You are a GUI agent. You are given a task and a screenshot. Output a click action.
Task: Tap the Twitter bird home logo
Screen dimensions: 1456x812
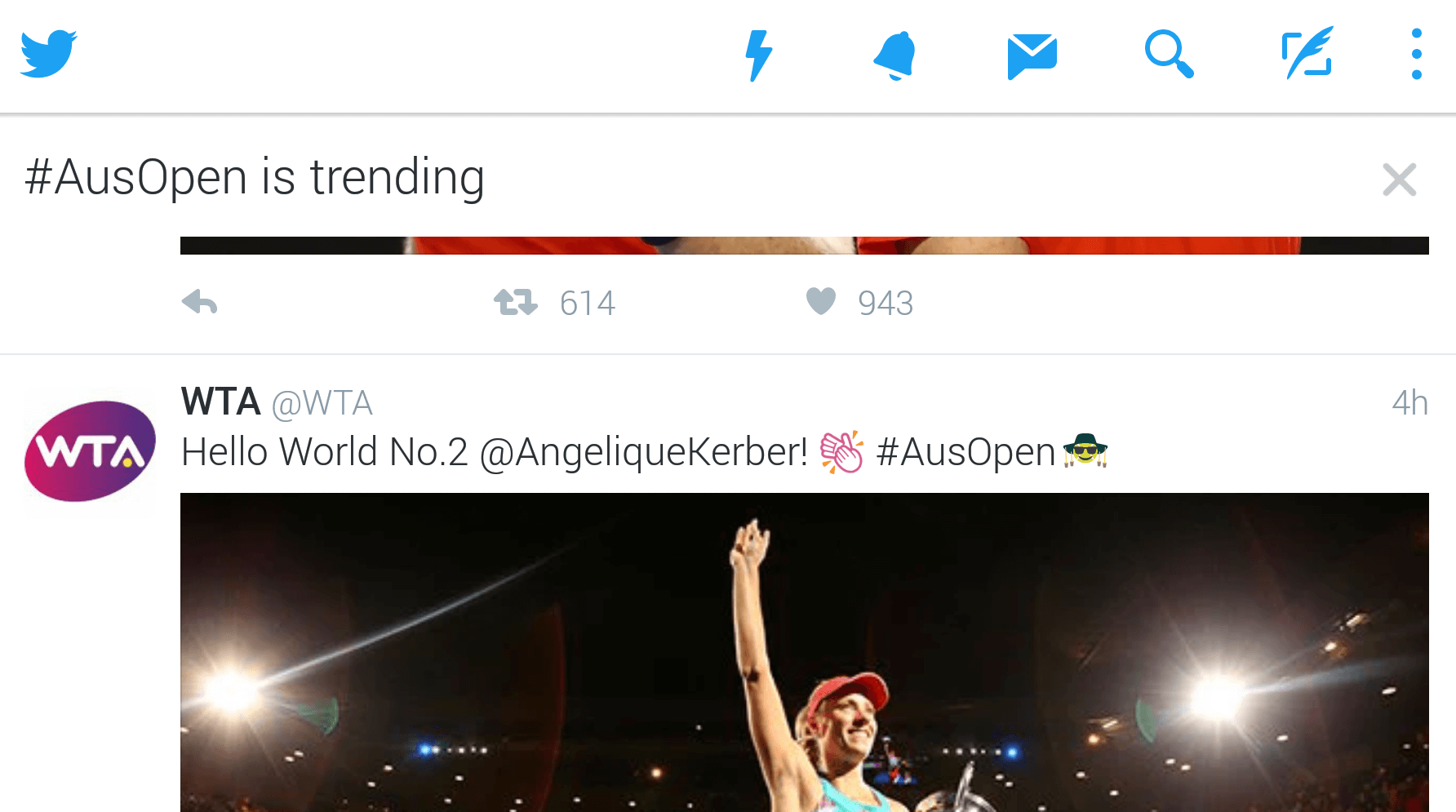pyautogui.click(x=49, y=54)
